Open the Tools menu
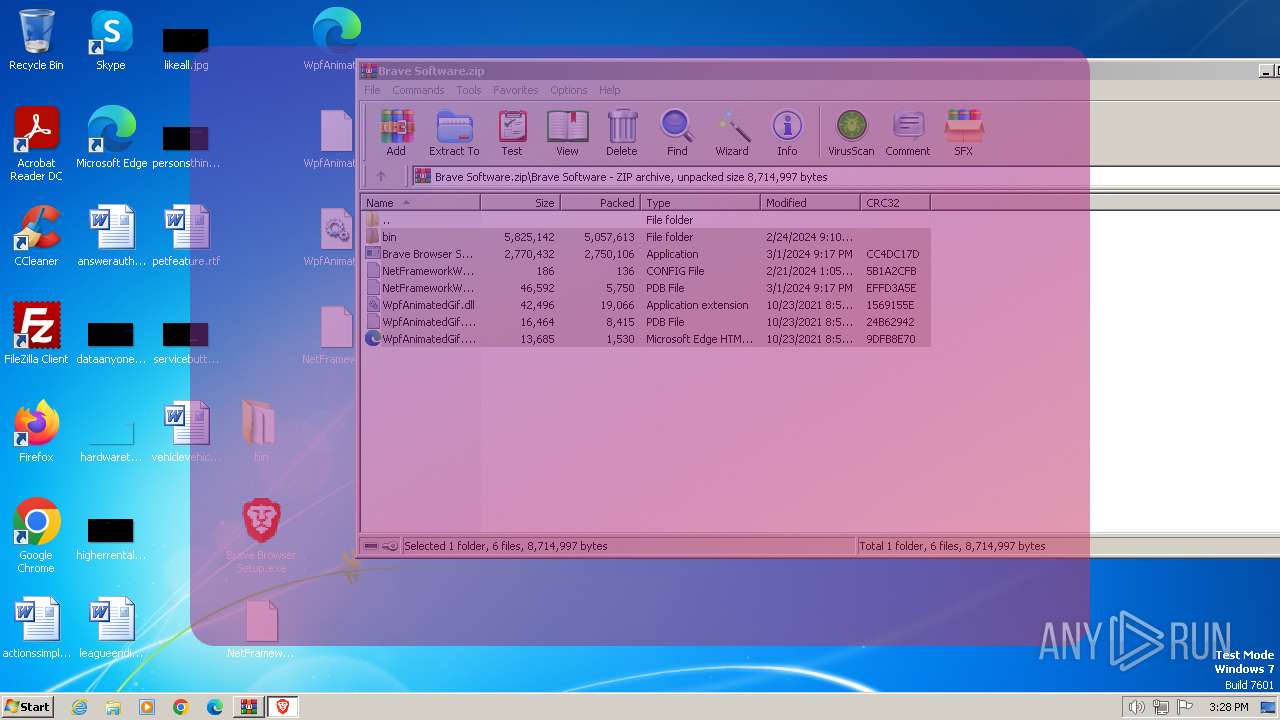 (469, 90)
